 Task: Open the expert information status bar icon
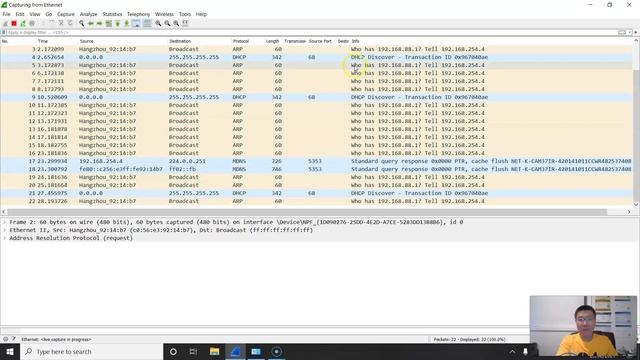(5, 339)
